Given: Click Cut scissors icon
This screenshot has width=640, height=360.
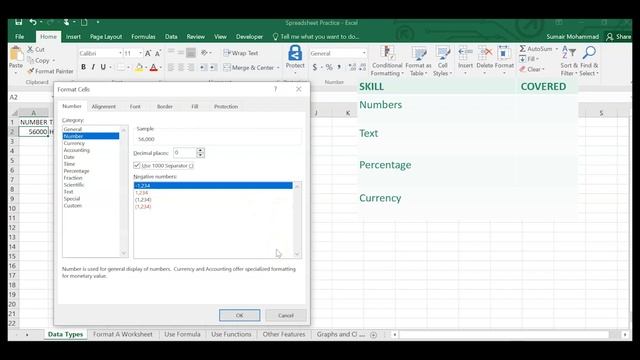Looking at the screenshot, I should point(30,49).
